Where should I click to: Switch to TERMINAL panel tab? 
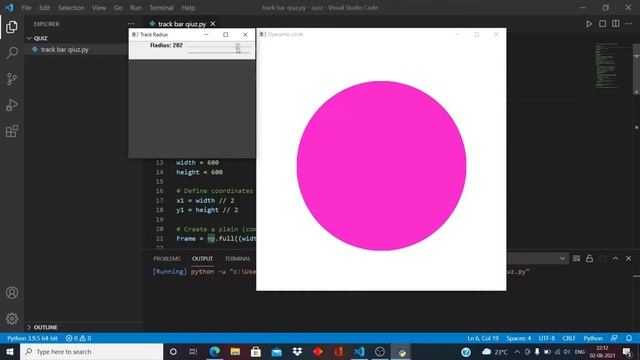[237, 258]
